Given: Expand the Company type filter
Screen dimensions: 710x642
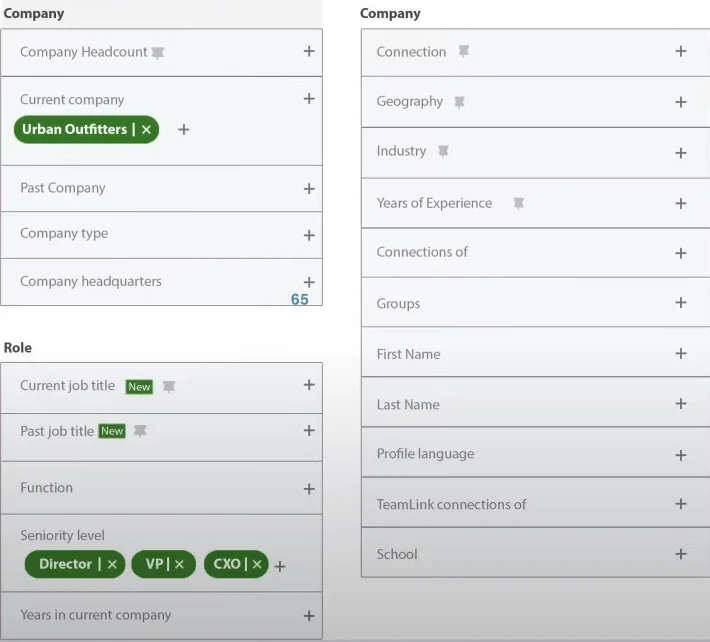Looking at the screenshot, I should [x=309, y=235].
